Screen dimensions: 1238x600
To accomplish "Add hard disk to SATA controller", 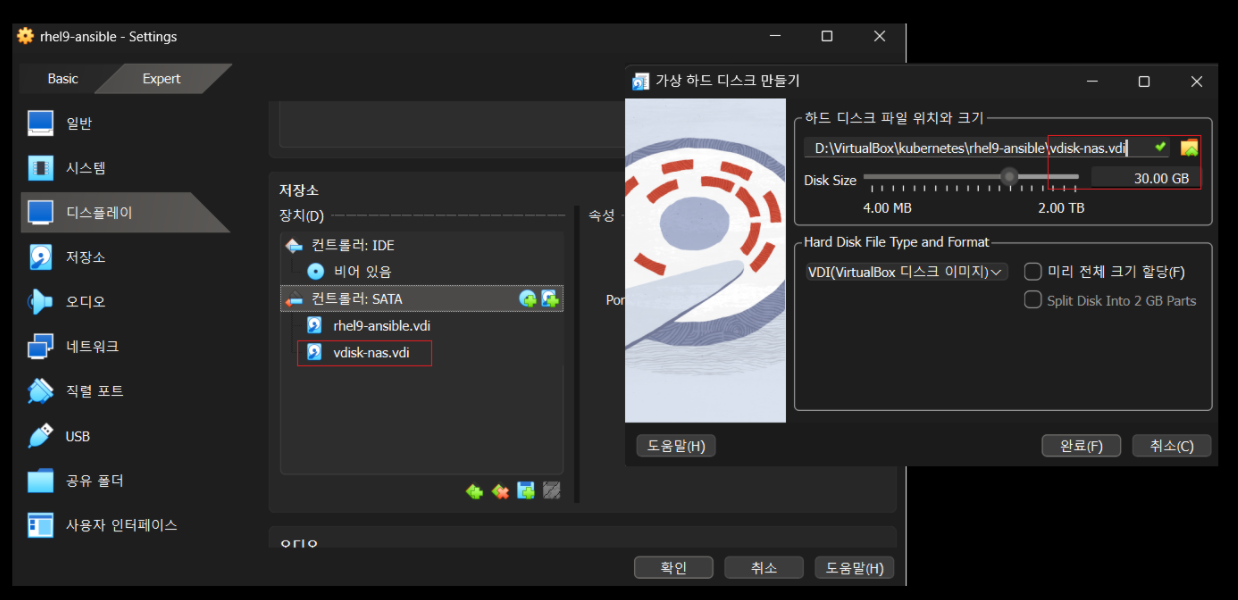I will pos(549,299).
